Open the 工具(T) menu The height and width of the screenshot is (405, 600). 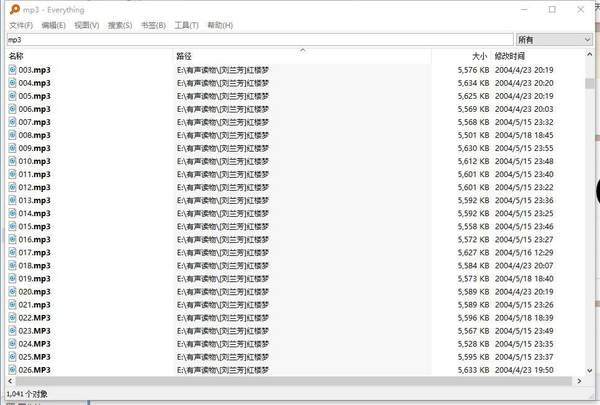(186, 24)
